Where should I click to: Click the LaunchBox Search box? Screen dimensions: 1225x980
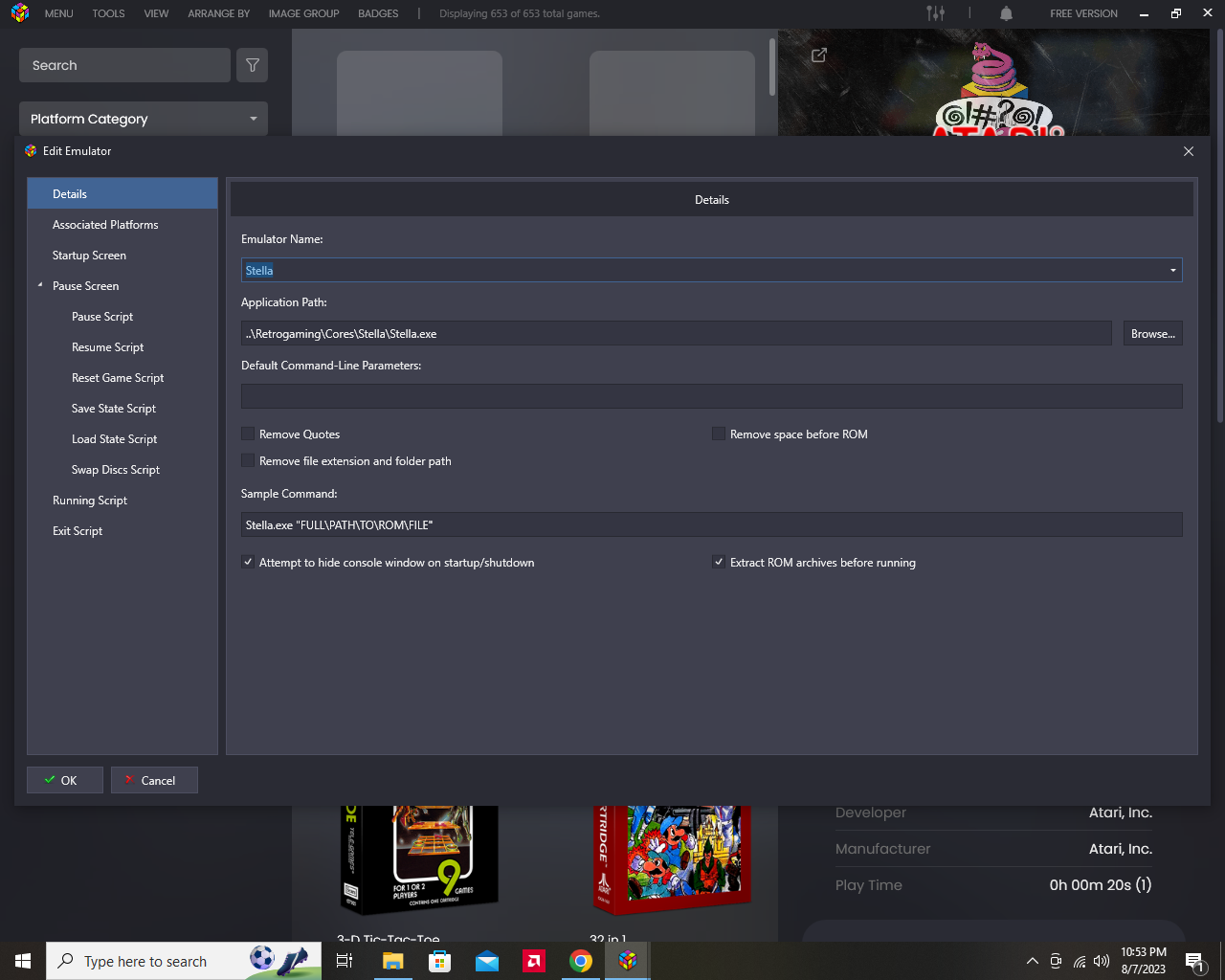point(124,65)
